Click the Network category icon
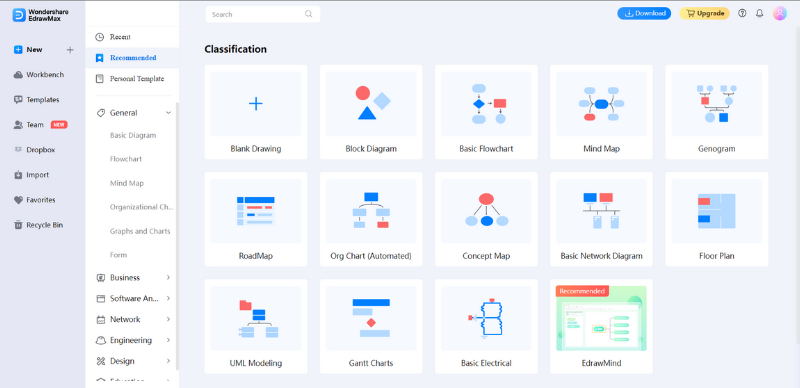 [x=101, y=320]
